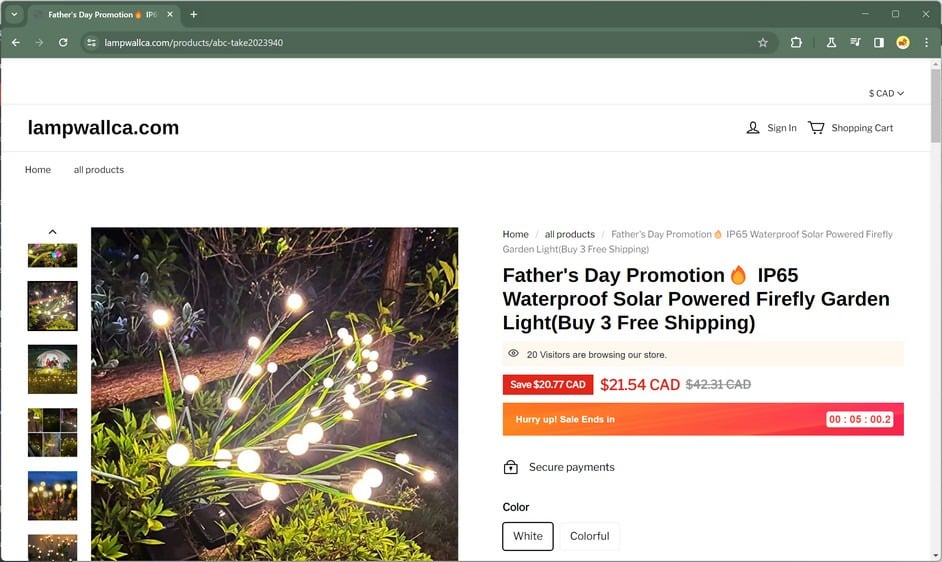Click the all products breadcrumb link
Image resolution: width=942 pixels, height=562 pixels.
(x=570, y=235)
